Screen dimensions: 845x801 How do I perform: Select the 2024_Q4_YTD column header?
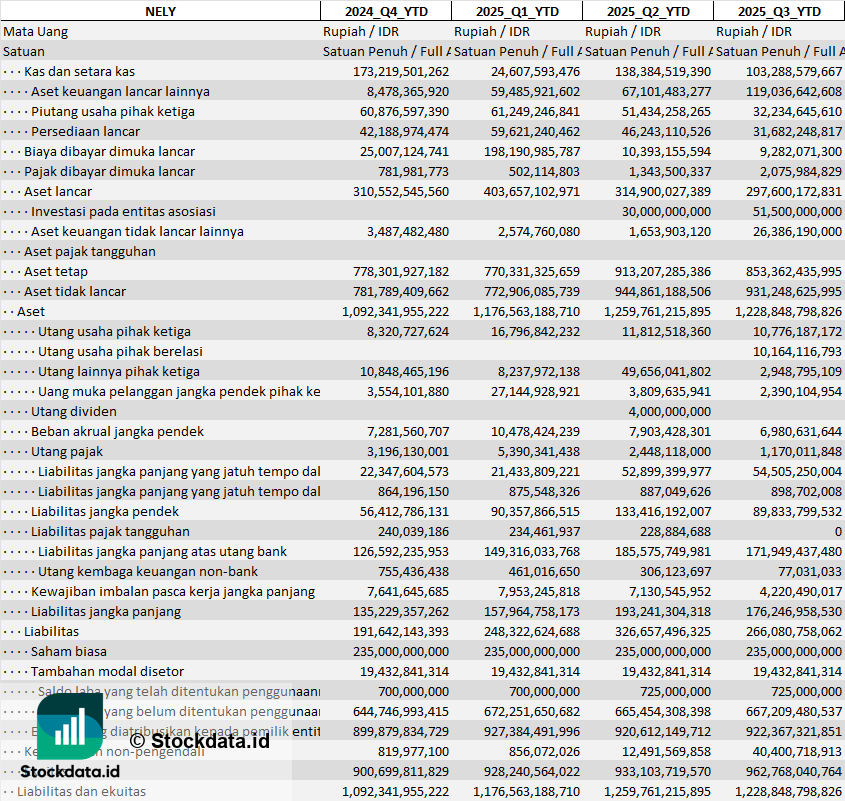pos(385,11)
